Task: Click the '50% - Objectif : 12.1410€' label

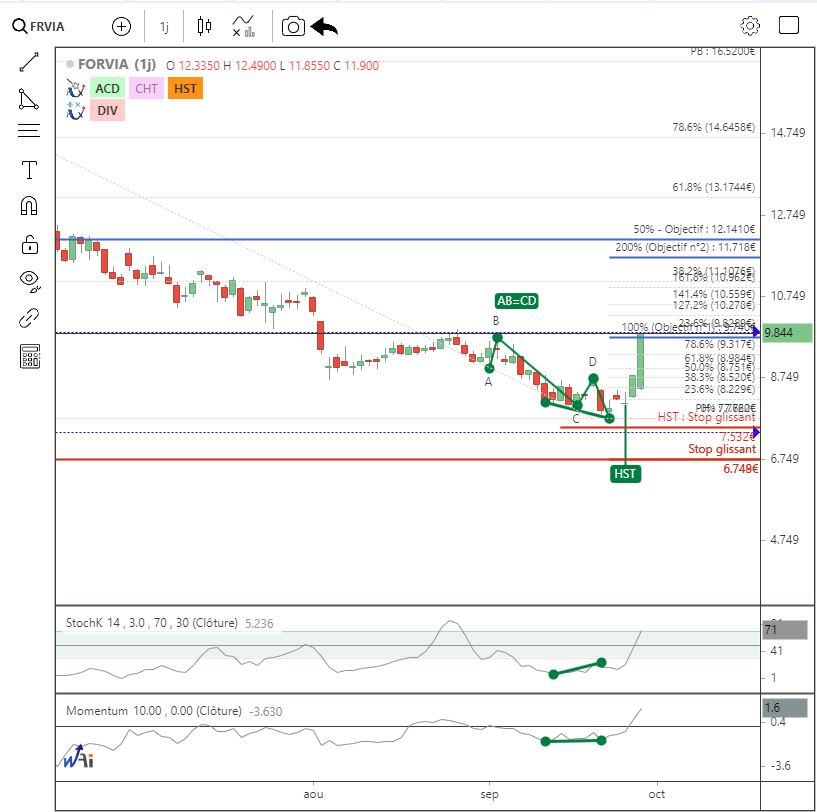Action: coord(694,229)
